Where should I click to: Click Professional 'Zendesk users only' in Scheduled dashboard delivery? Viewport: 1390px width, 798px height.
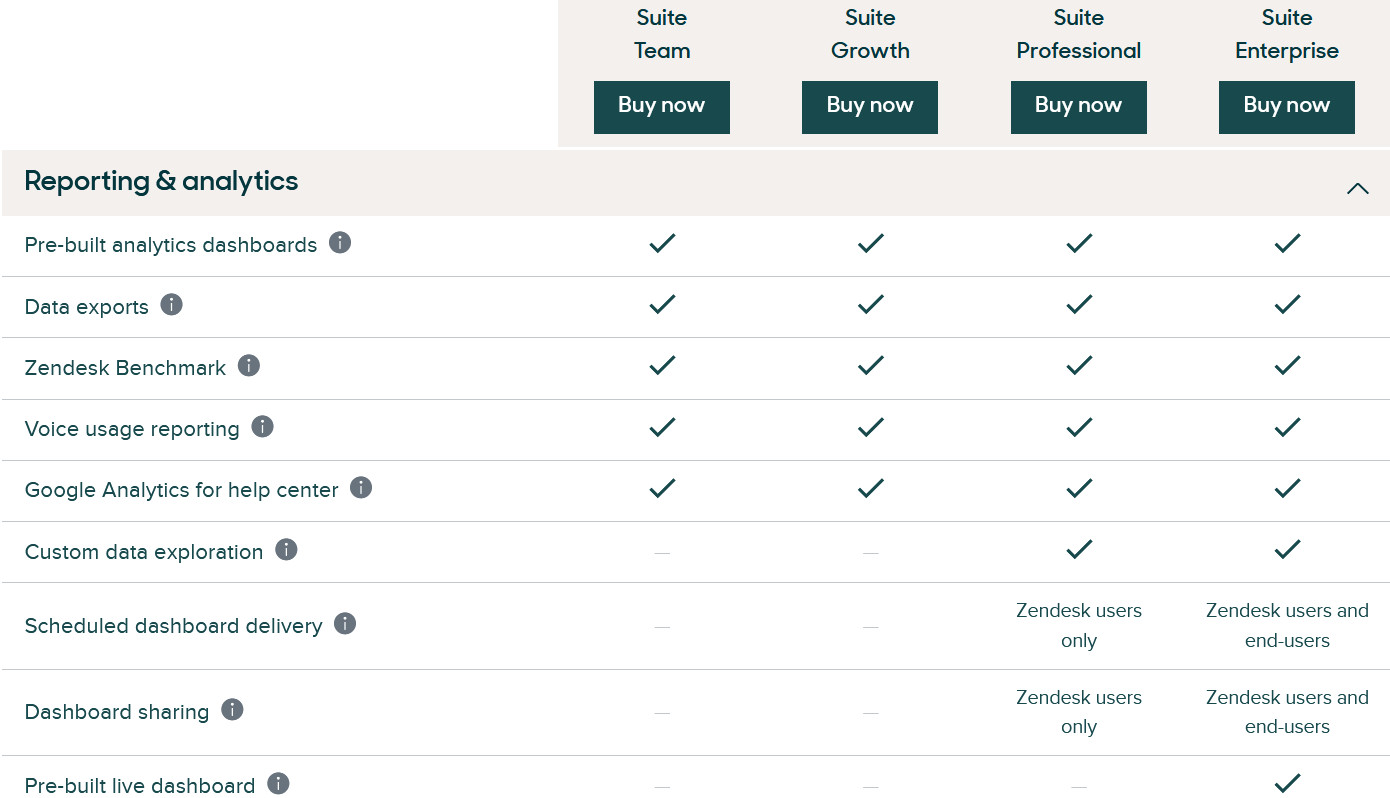pos(1079,626)
